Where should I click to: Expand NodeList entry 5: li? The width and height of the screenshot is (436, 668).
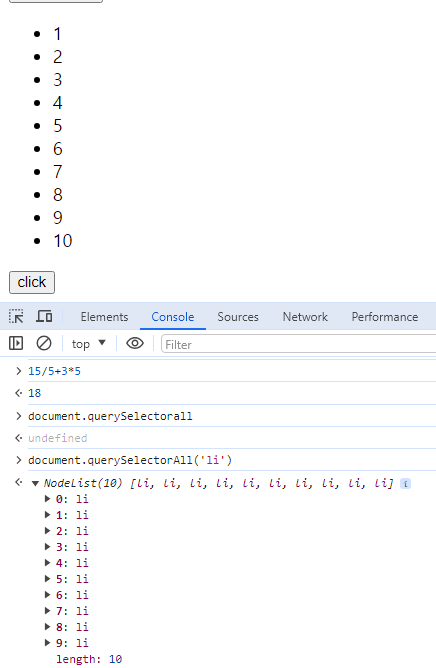tap(47, 579)
